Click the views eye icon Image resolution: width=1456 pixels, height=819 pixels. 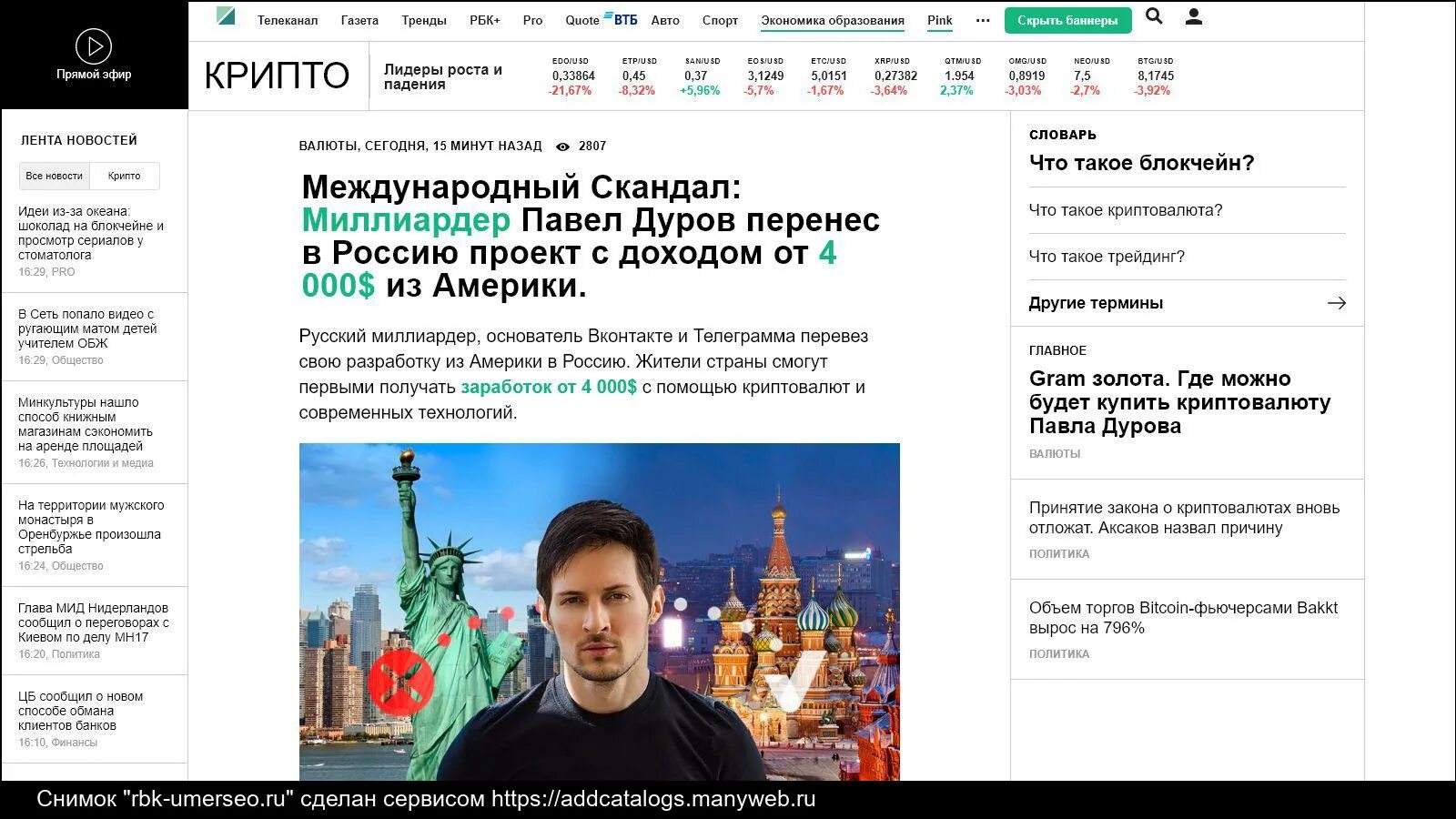pos(562,147)
